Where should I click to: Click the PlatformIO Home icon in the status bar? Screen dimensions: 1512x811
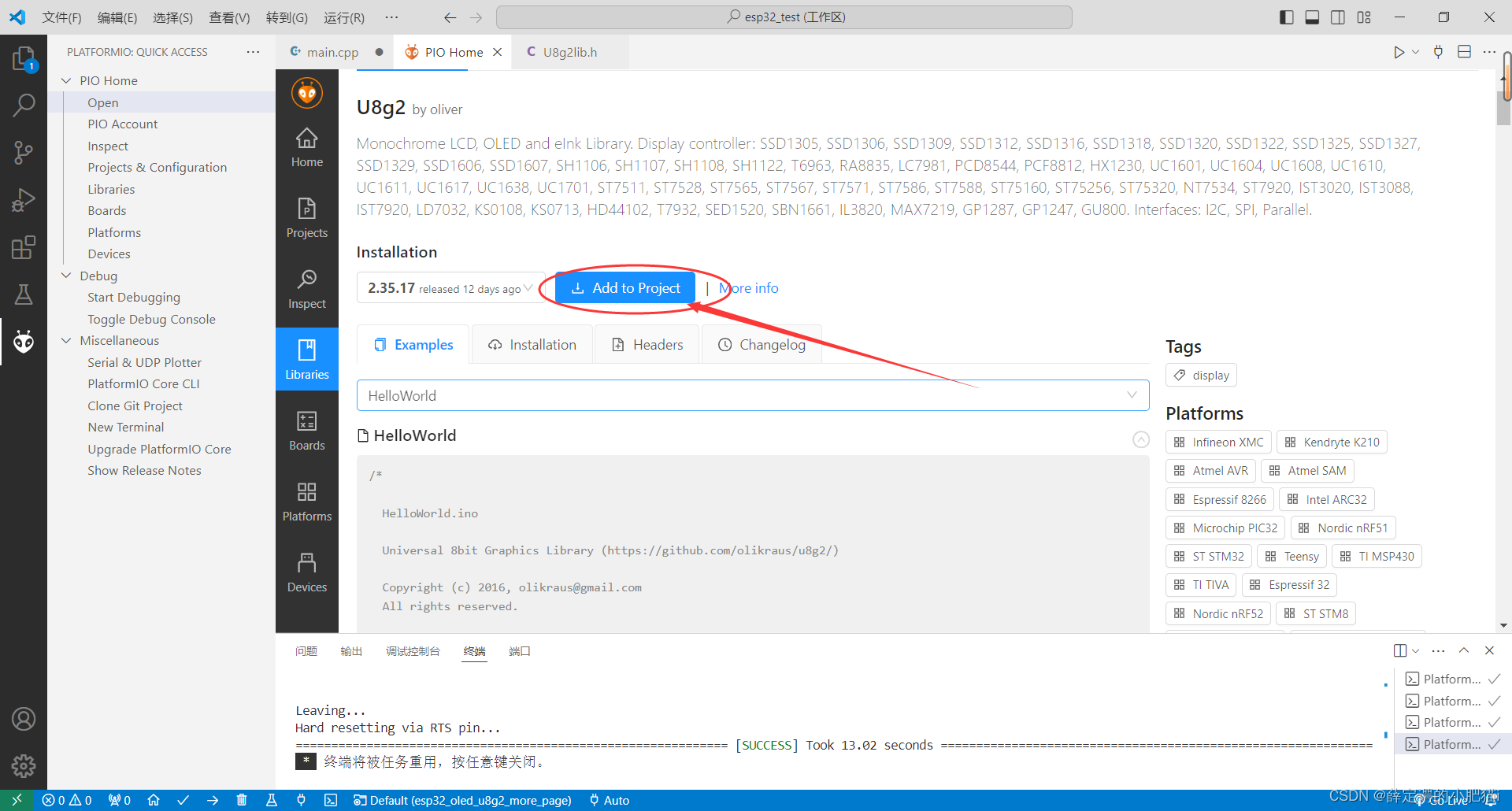[154, 800]
